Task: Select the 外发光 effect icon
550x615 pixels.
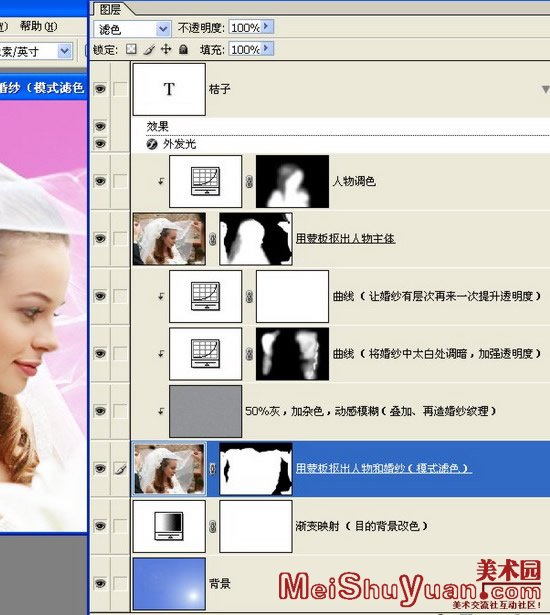Action: tap(152, 144)
